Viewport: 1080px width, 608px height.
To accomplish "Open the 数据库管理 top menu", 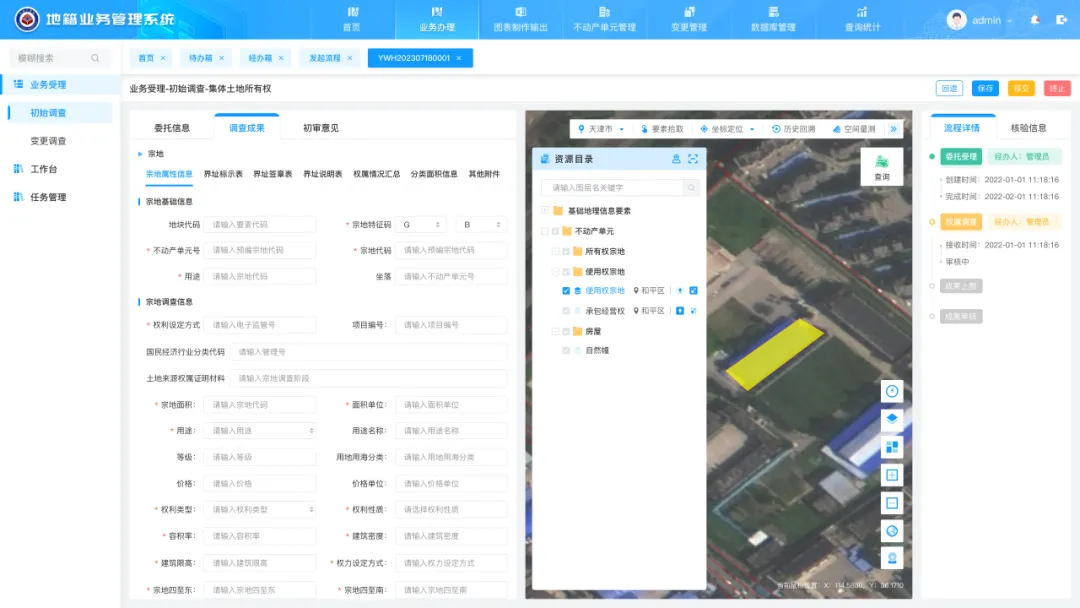I will point(773,20).
